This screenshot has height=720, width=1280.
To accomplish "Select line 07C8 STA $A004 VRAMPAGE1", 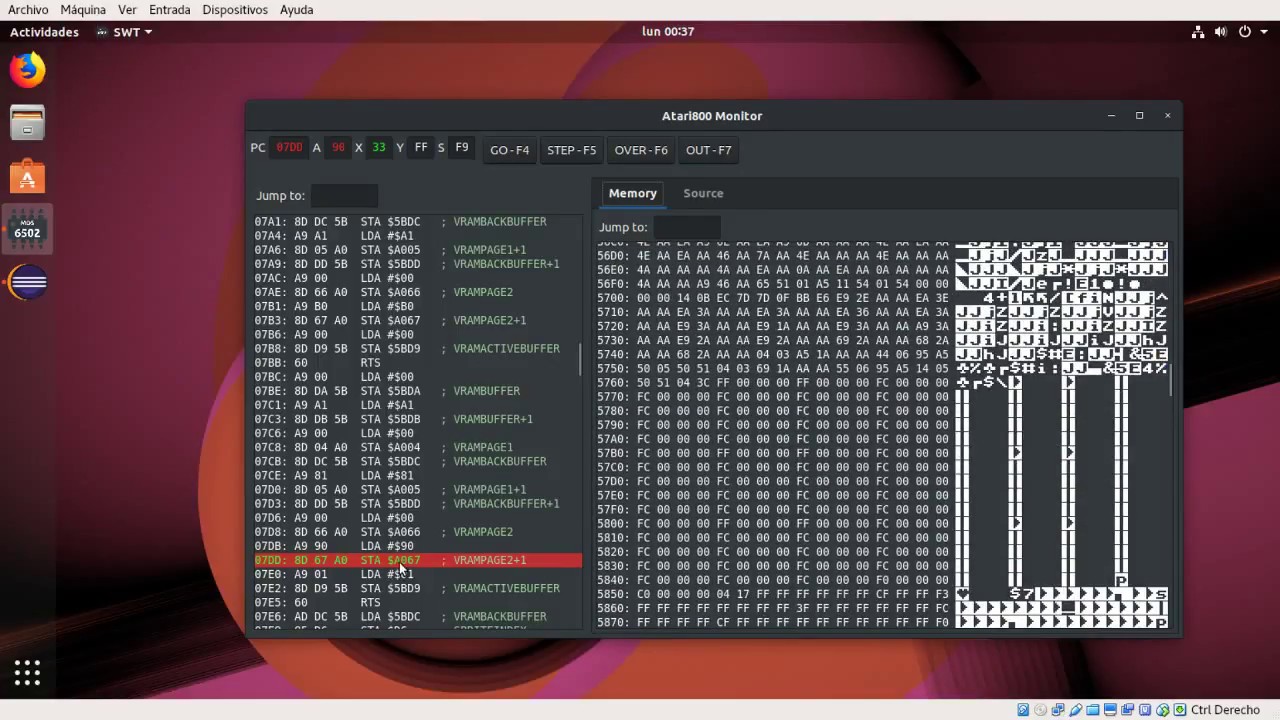I will [417, 447].
